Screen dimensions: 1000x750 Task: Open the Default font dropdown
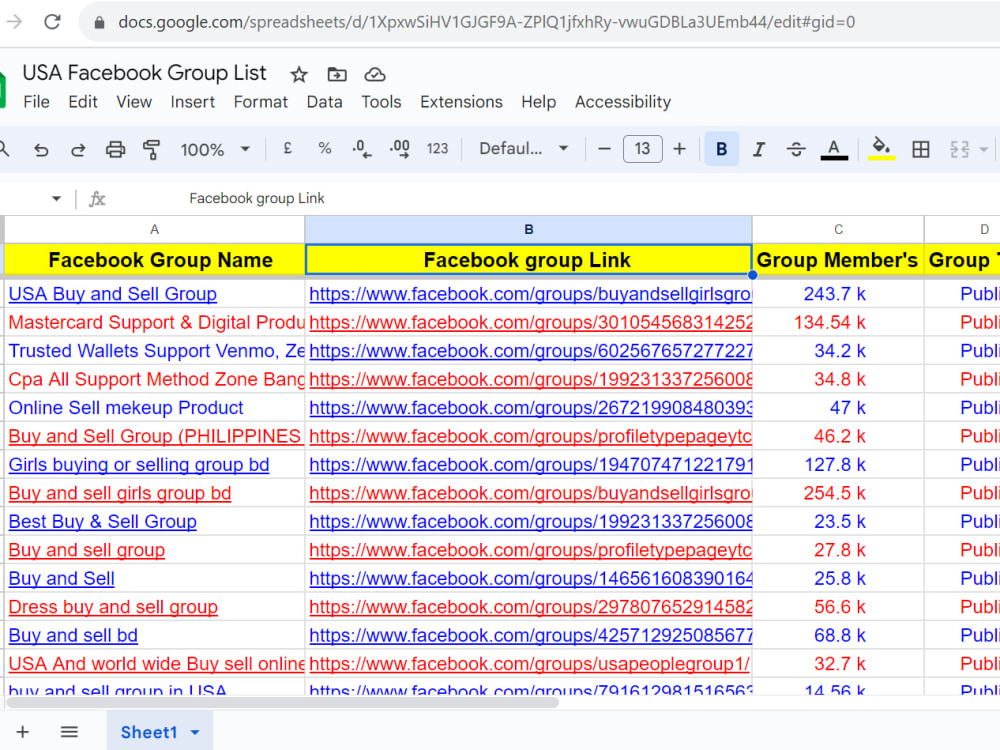pos(524,149)
